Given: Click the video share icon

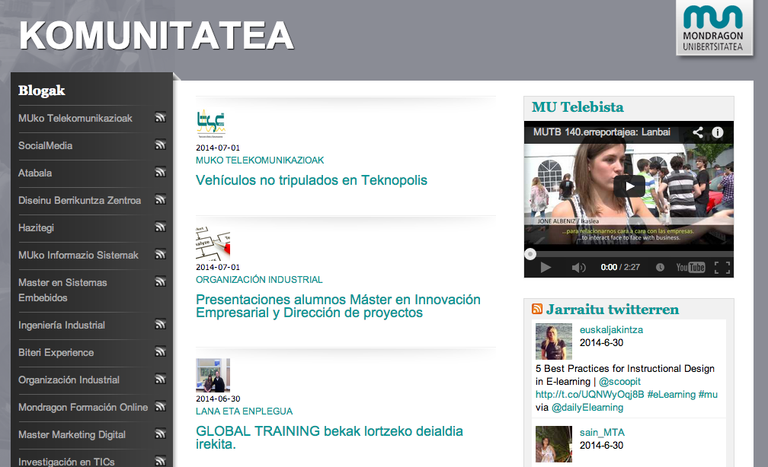Looking at the screenshot, I should (697, 132).
